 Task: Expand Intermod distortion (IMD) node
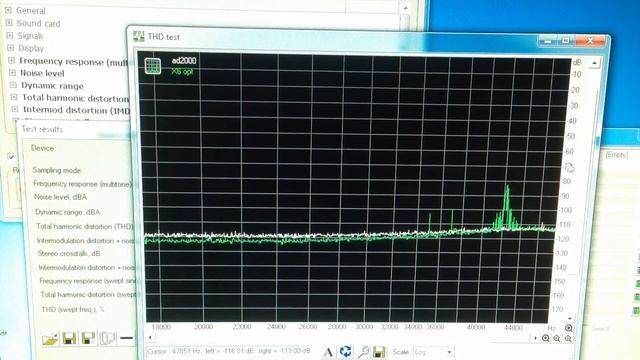click(15, 109)
